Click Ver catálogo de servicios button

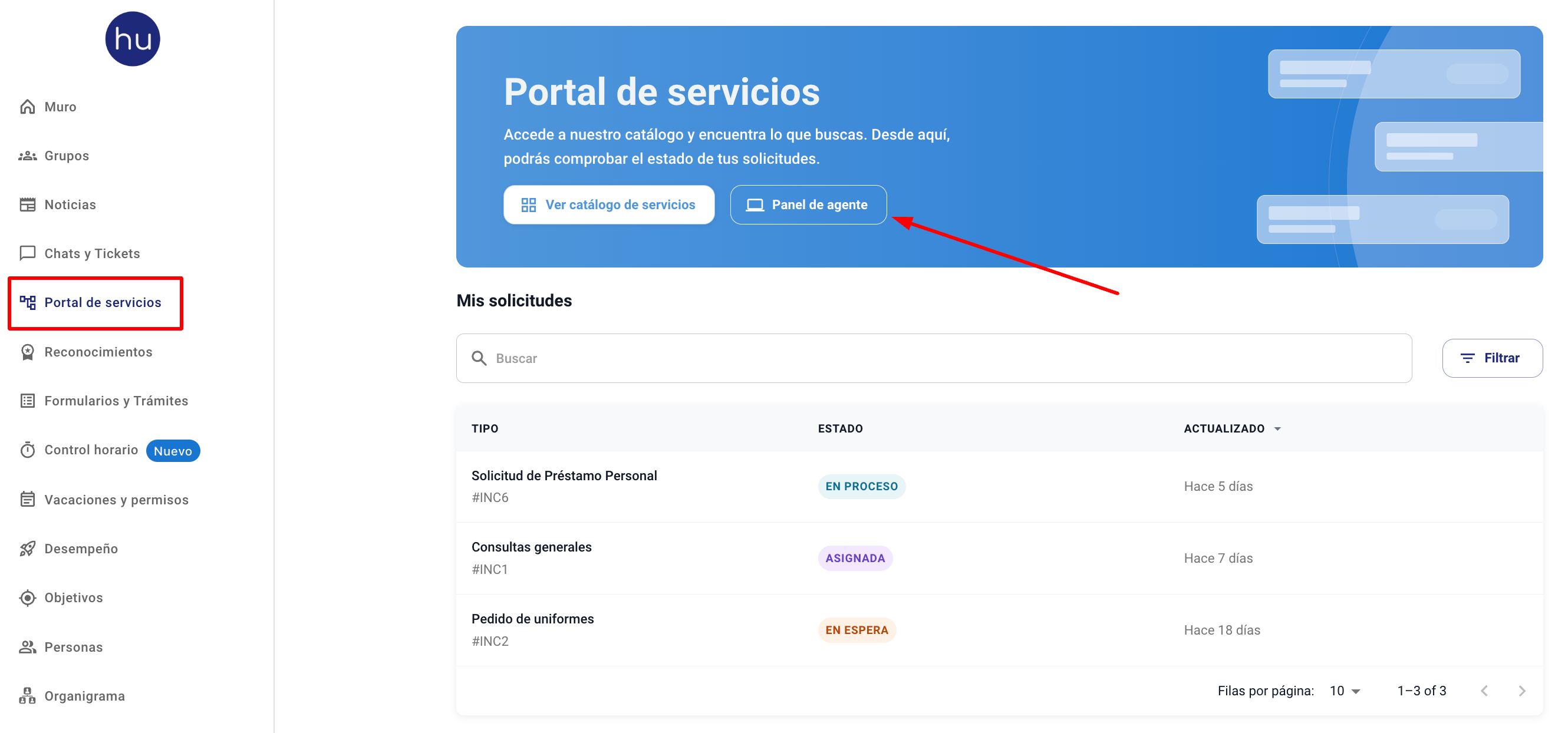click(609, 205)
